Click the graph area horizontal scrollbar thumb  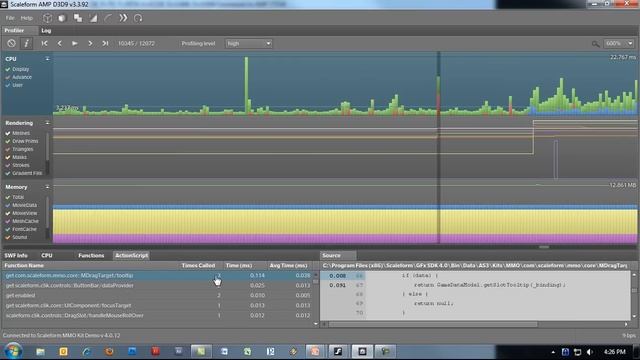point(544,247)
